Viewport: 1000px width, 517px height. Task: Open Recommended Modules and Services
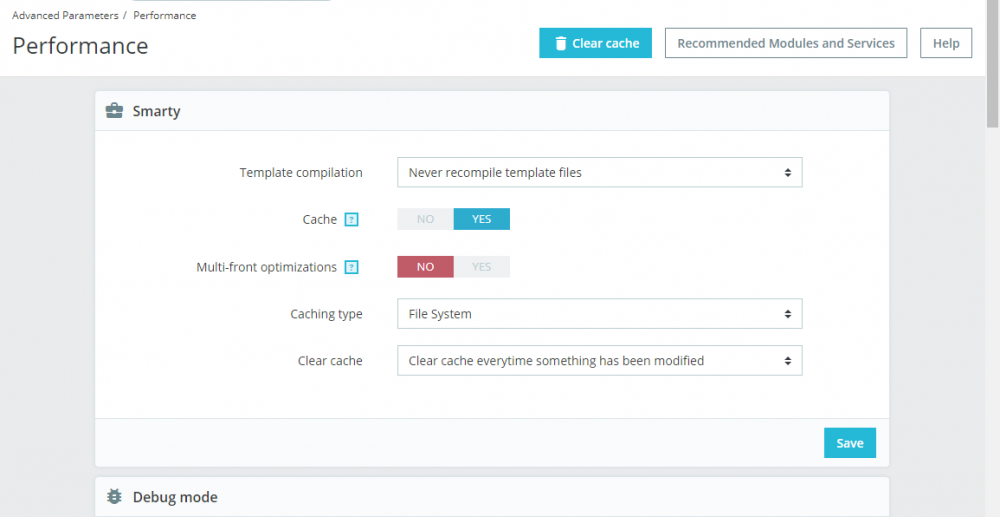pos(786,43)
